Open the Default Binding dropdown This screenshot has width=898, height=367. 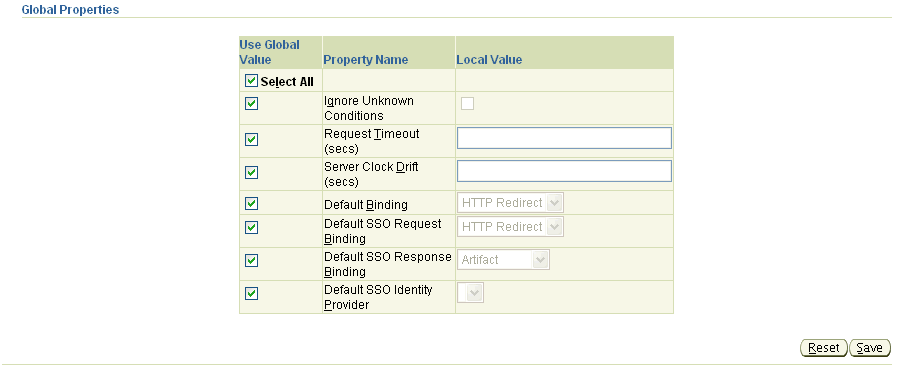510,203
